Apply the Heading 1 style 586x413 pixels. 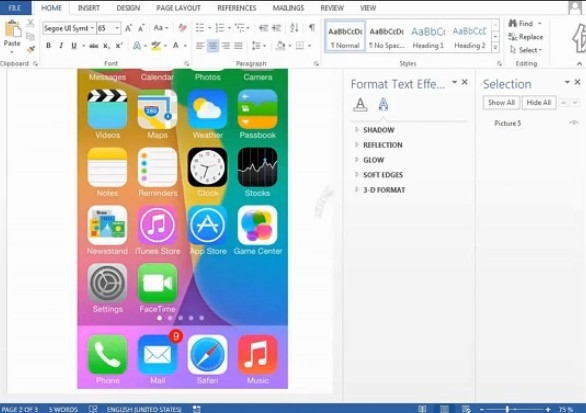[x=428, y=37]
